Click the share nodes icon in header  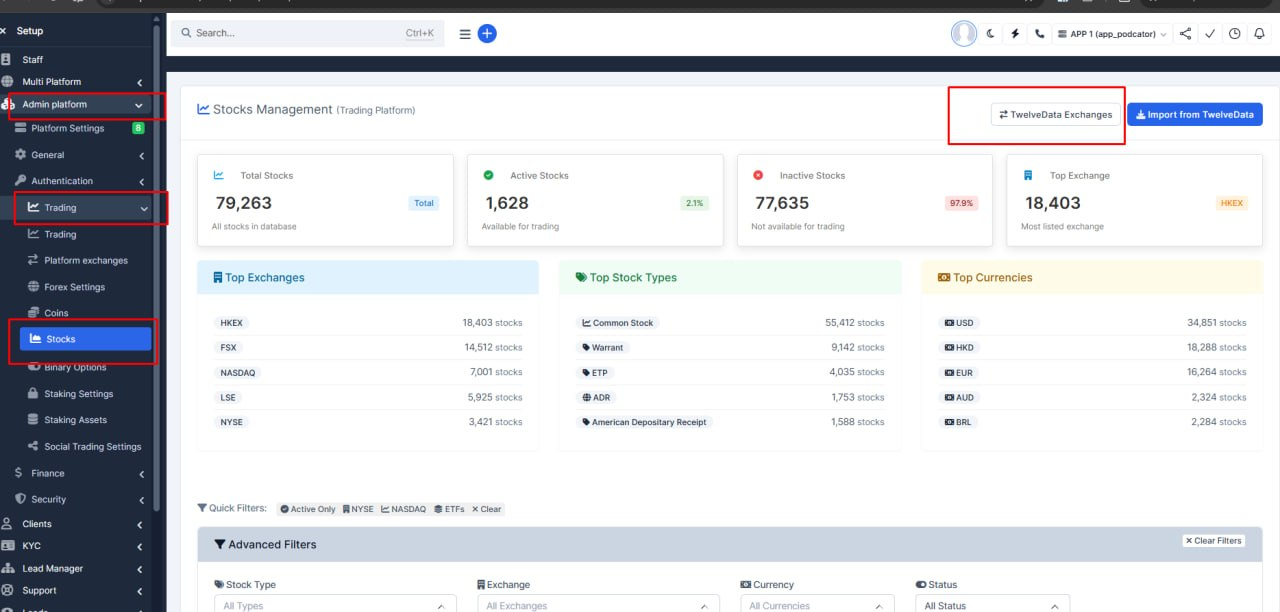(x=1186, y=33)
